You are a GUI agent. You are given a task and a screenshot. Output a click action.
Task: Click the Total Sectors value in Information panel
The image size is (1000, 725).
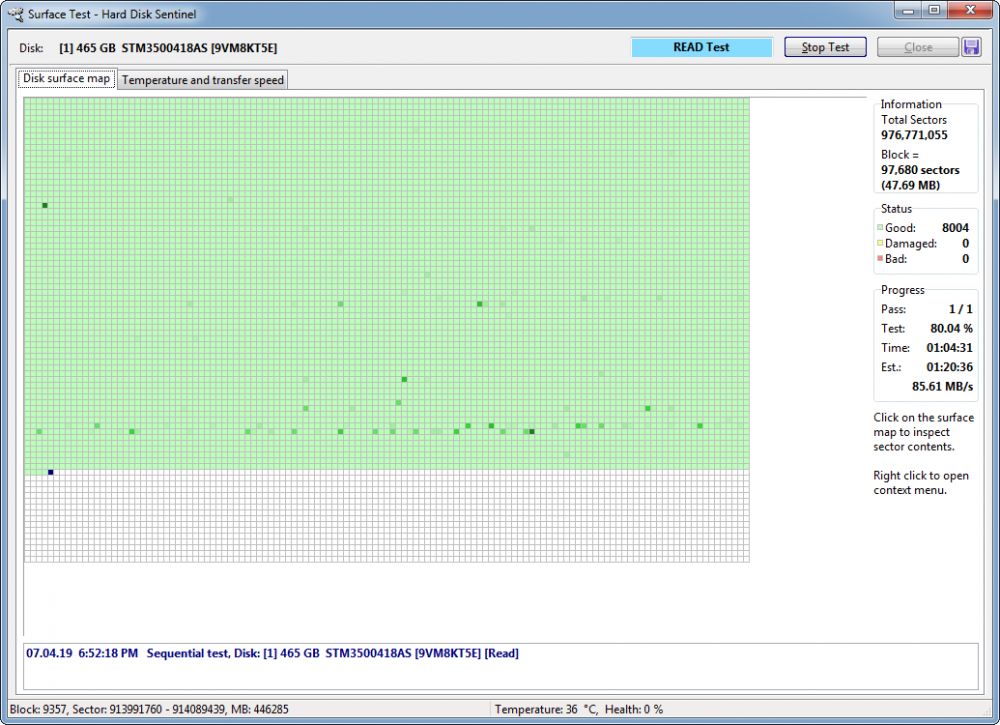[914, 134]
